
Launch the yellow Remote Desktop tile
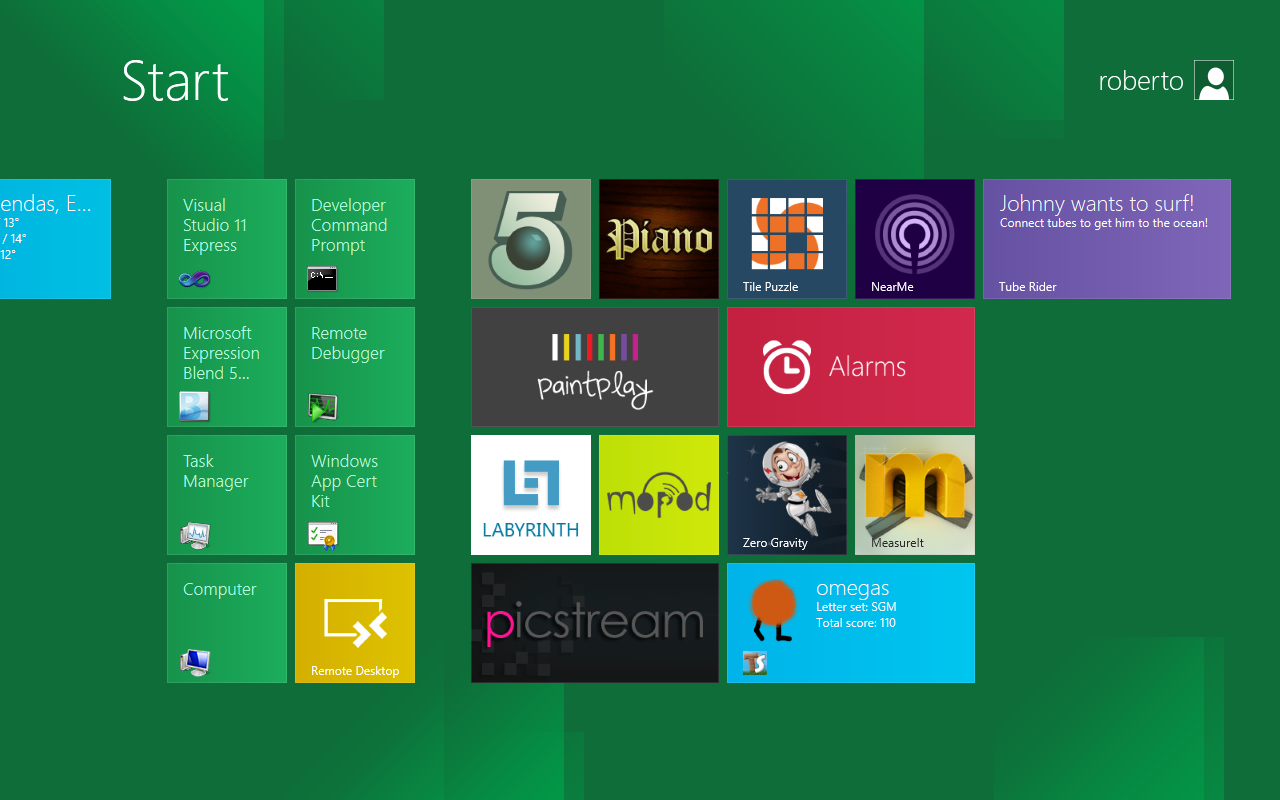click(x=355, y=623)
